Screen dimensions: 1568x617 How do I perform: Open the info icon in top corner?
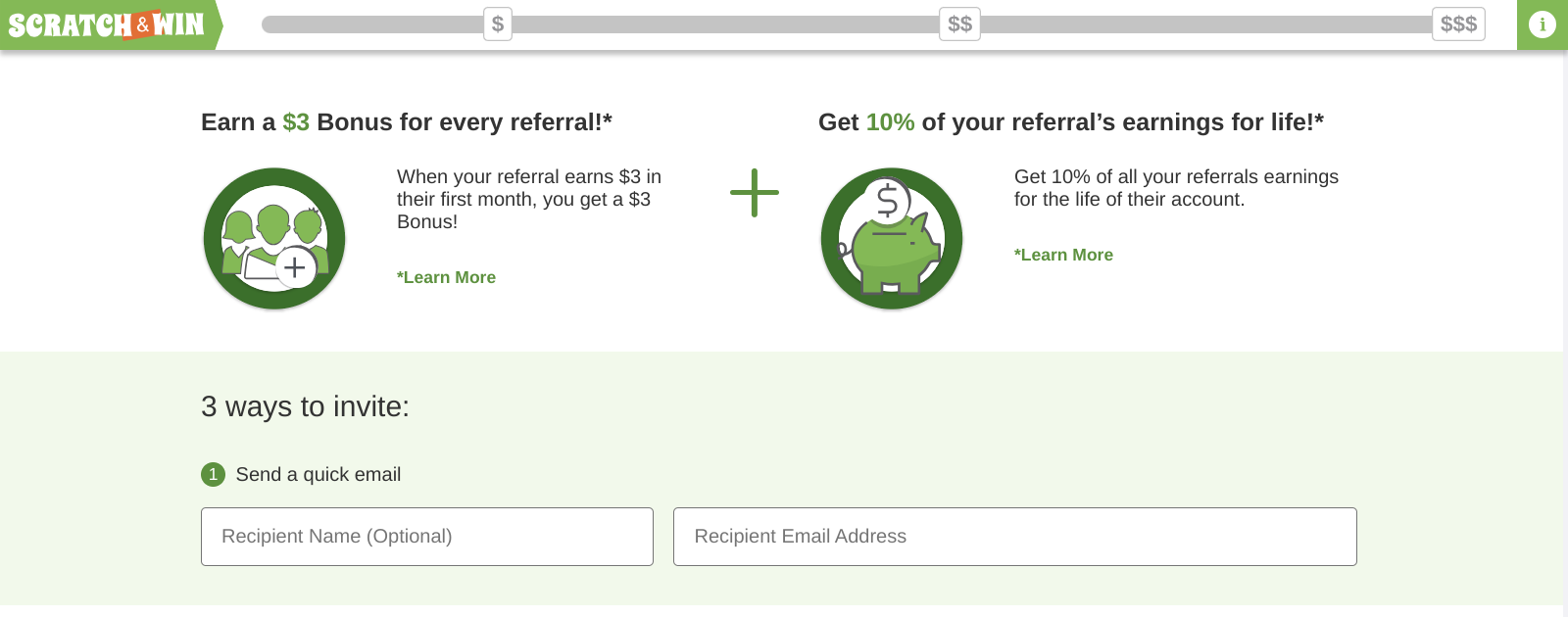pos(1542,24)
